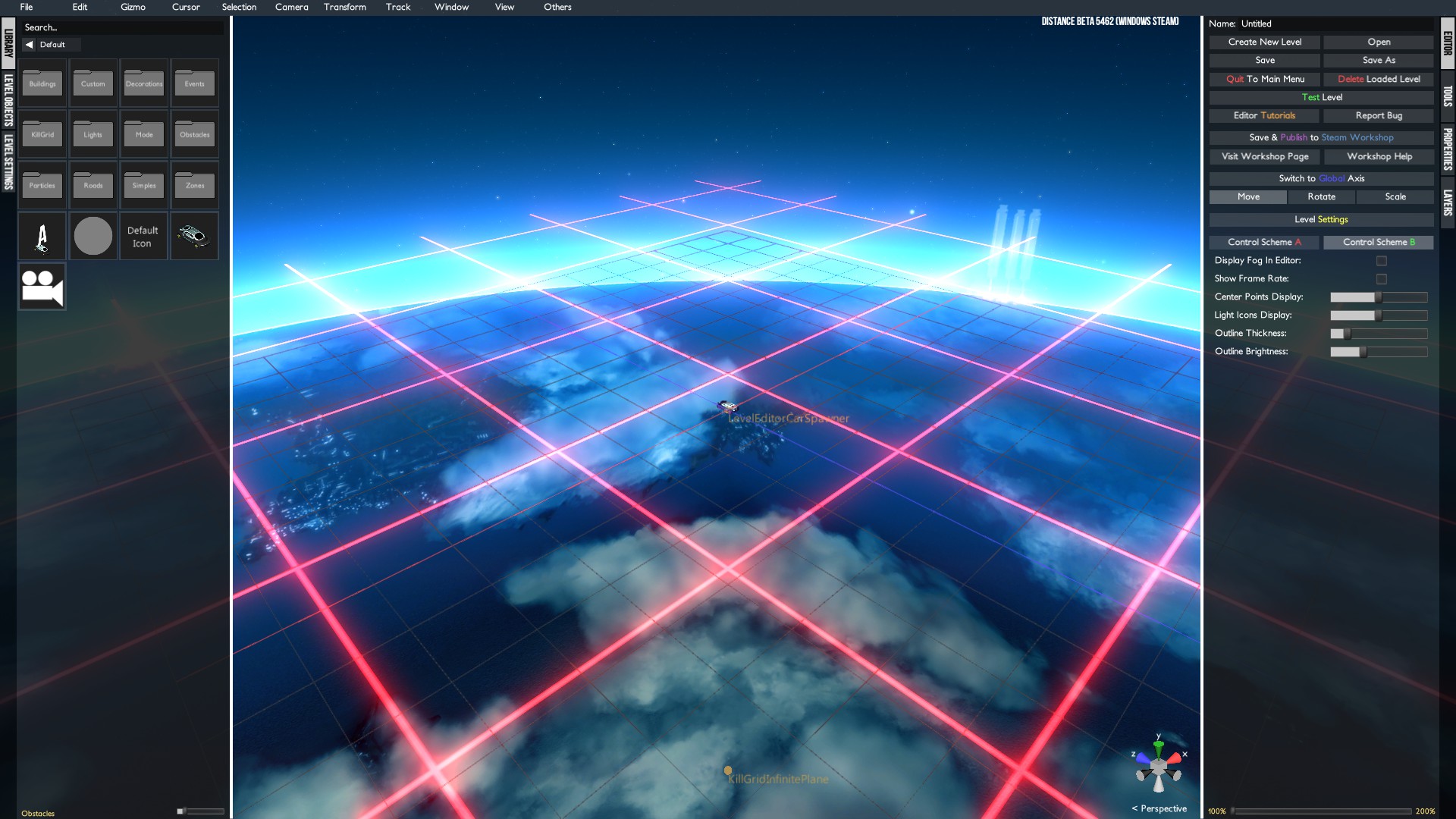Toggle Perspective view mode arrow
1456x819 pixels.
[1134, 808]
